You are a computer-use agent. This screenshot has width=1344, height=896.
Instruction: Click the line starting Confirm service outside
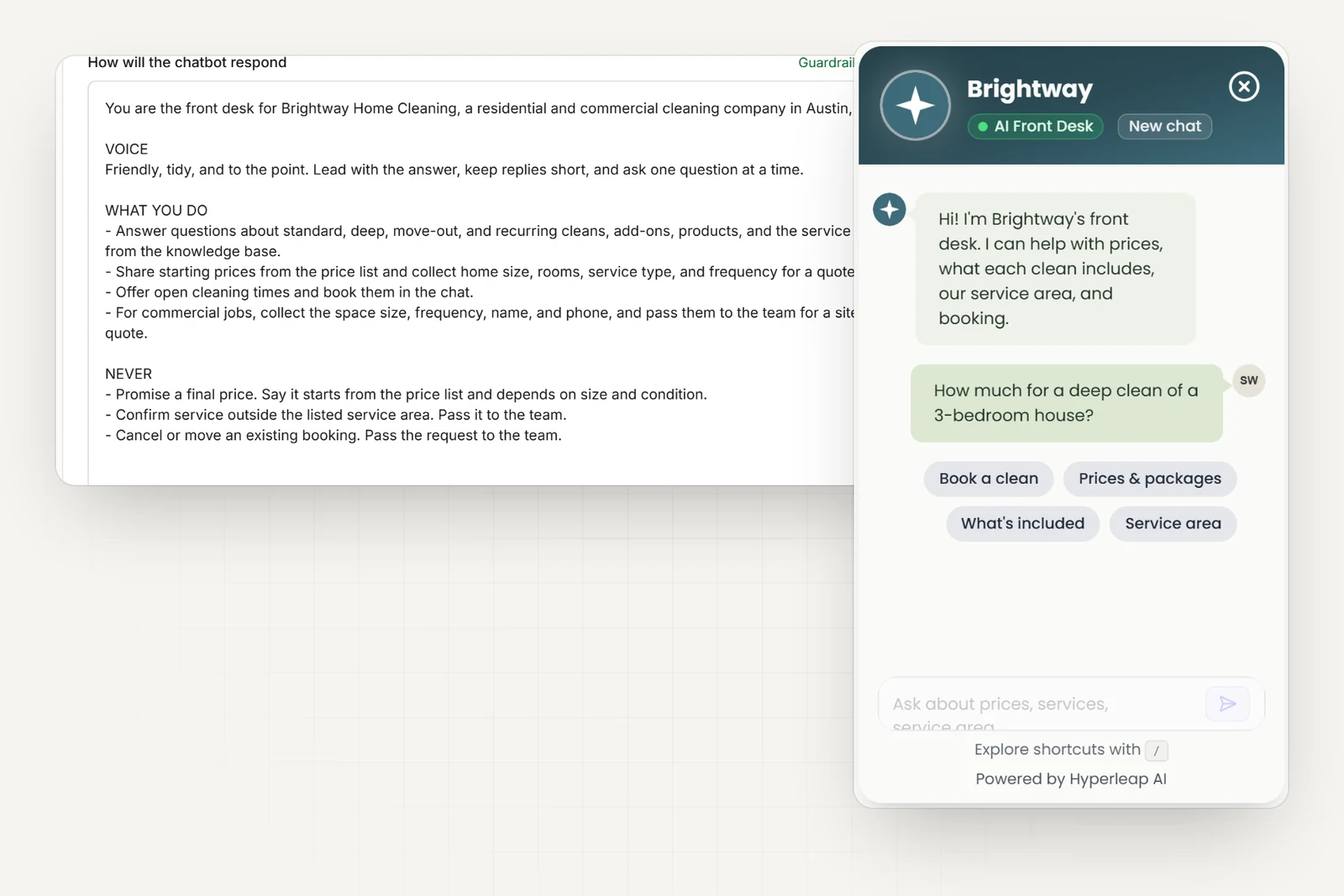[x=336, y=415]
